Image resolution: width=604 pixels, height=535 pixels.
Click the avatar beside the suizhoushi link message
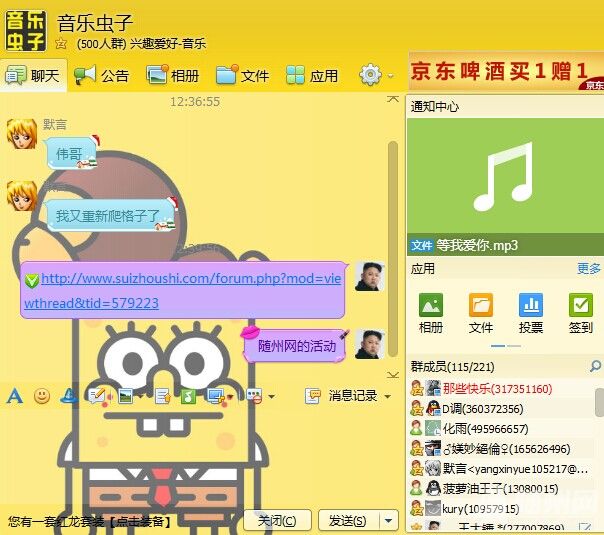[x=370, y=276]
